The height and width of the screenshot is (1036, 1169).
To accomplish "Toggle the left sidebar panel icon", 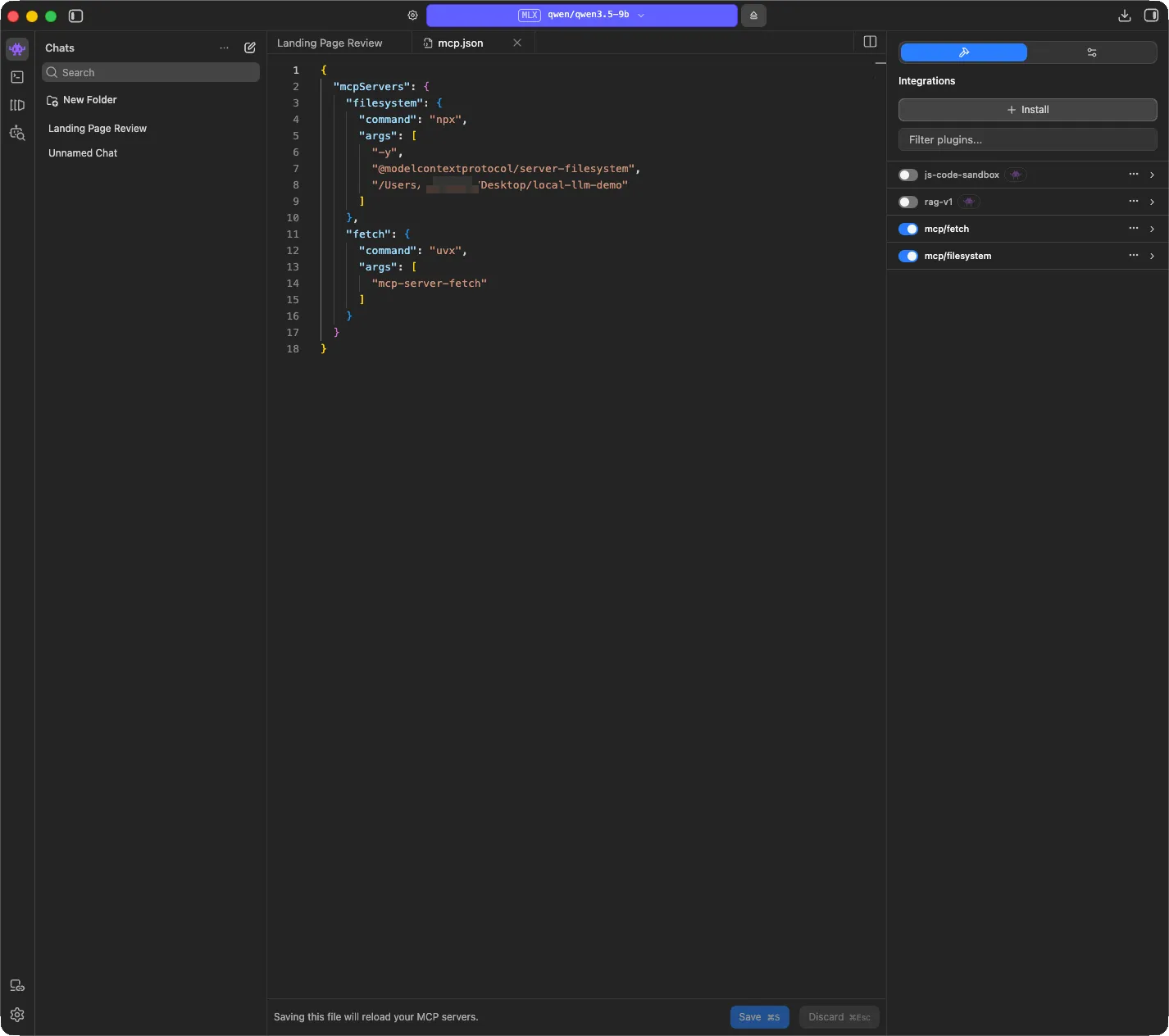I will point(75,16).
